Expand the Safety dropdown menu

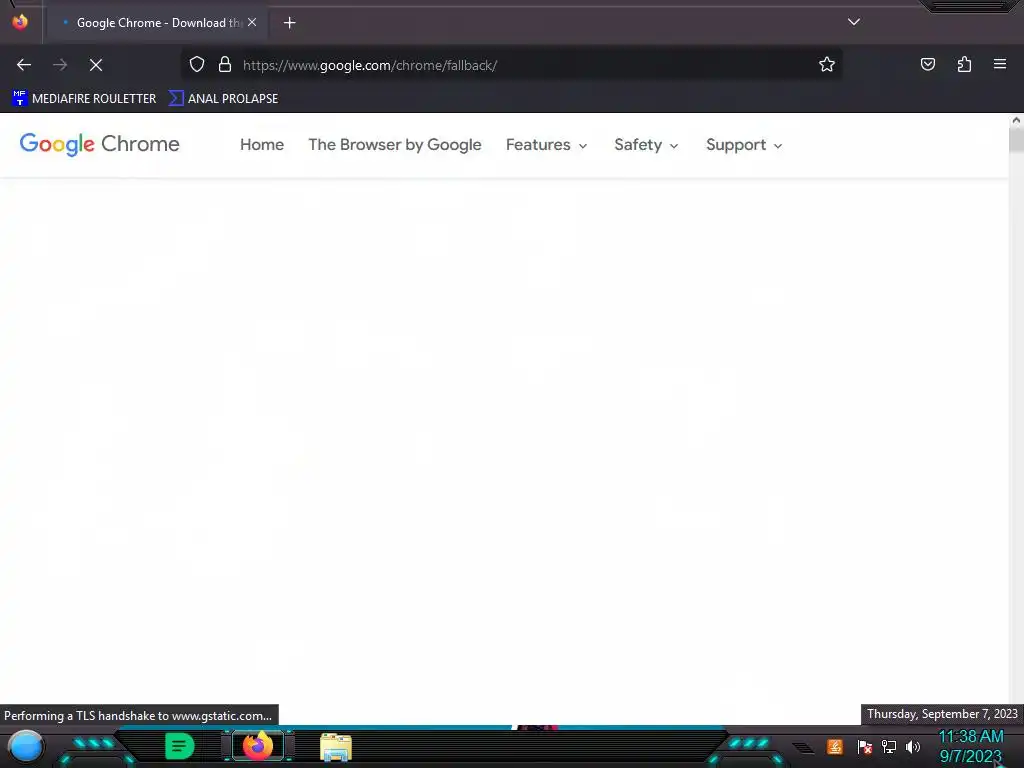(646, 144)
